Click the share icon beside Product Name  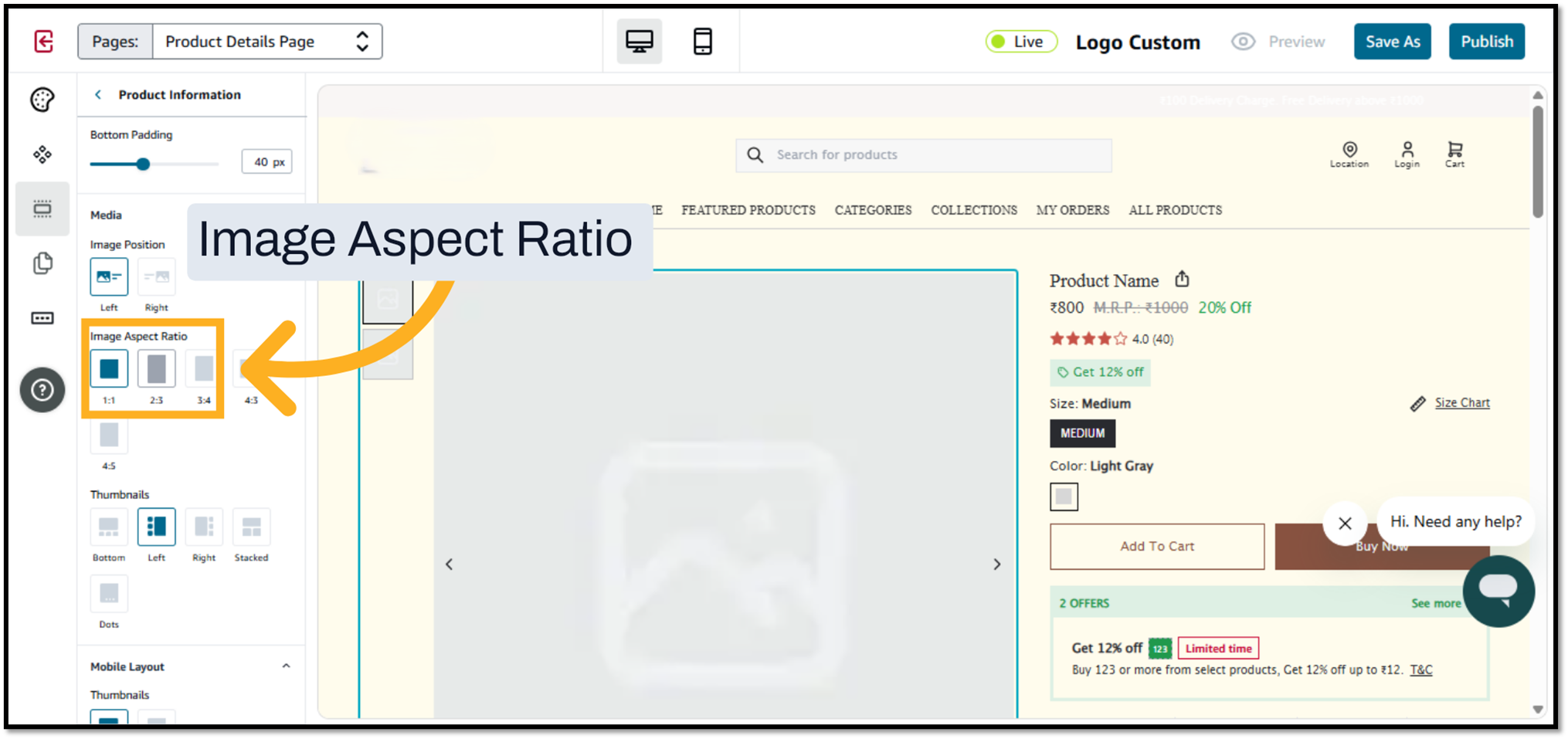[1182, 280]
